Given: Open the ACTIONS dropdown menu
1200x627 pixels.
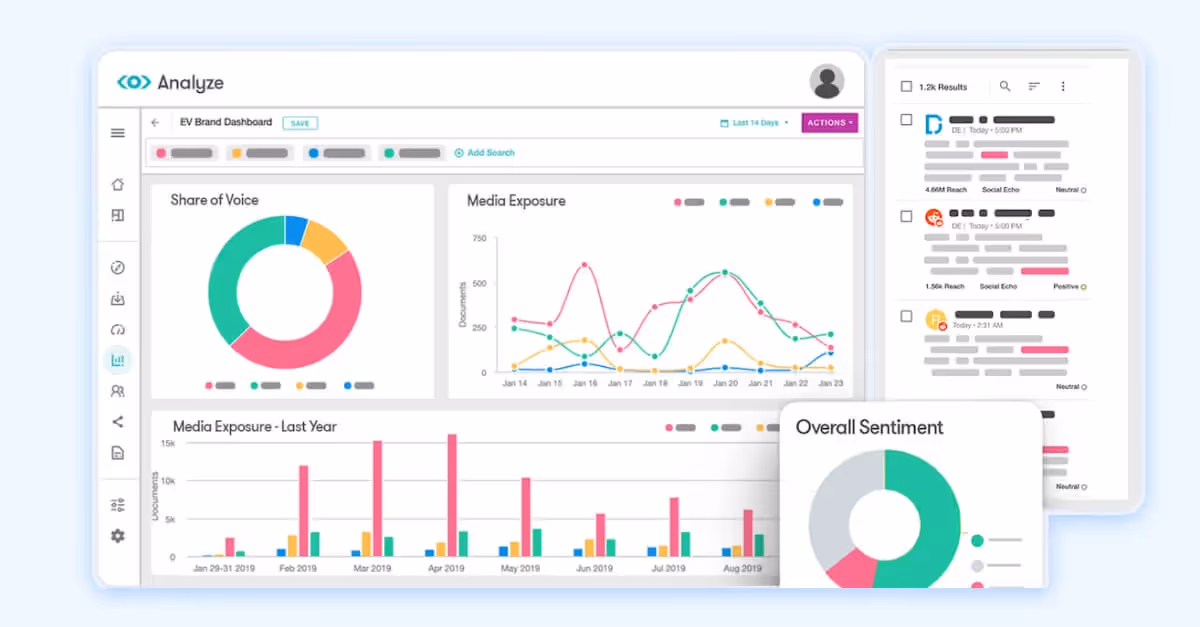Looking at the screenshot, I should (x=829, y=122).
